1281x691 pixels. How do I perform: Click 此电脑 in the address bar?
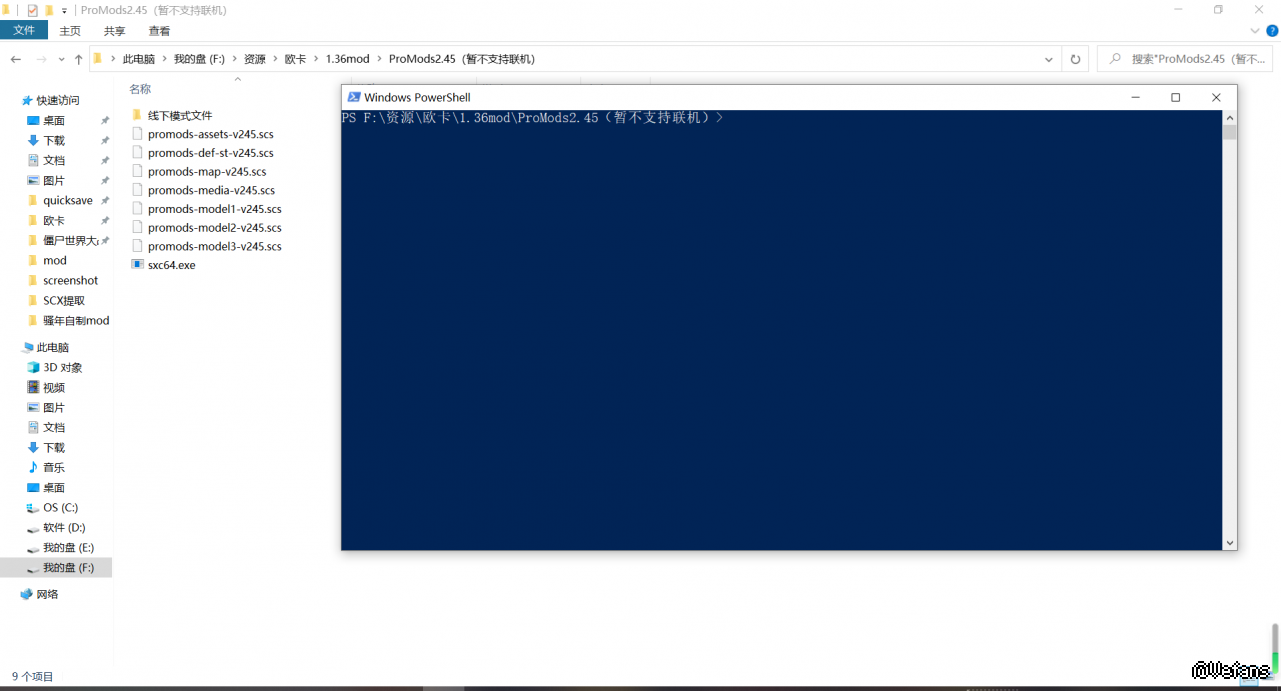139,59
